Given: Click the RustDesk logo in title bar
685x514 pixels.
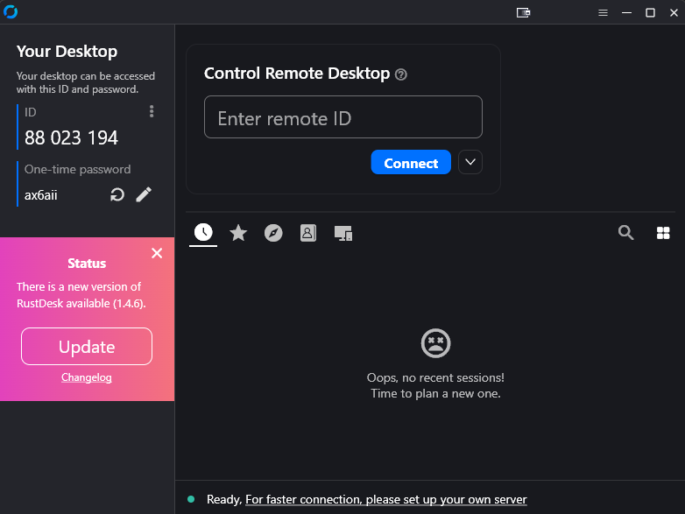Looking at the screenshot, I should point(11,12).
